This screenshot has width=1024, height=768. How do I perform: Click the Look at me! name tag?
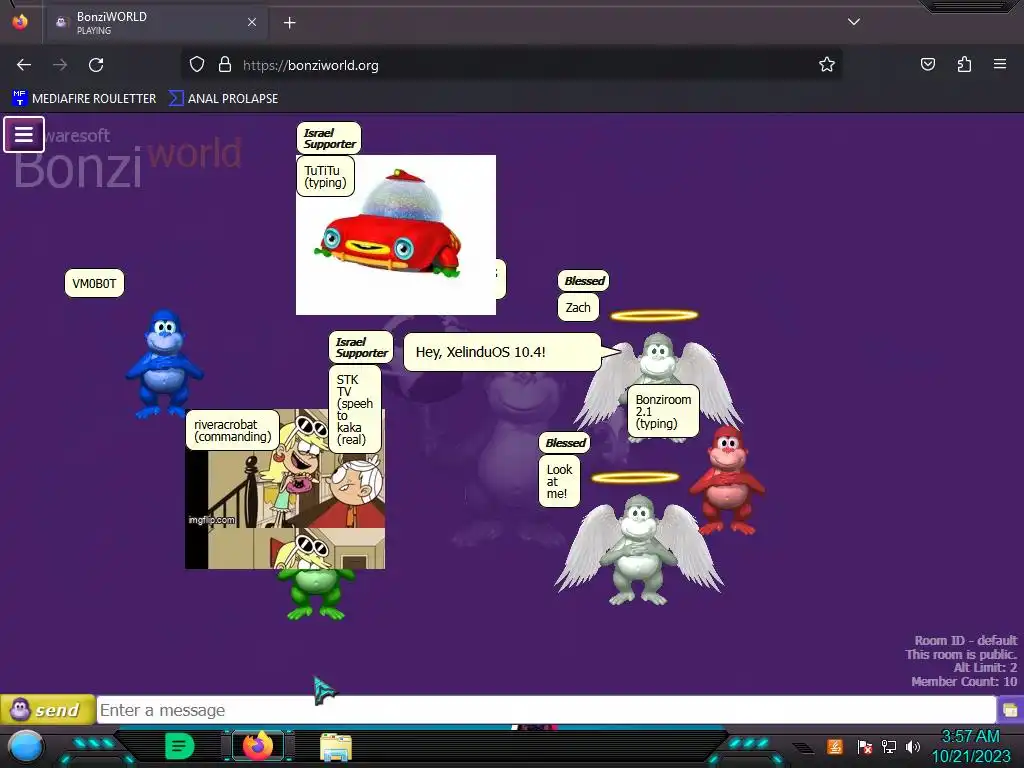[x=559, y=481]
